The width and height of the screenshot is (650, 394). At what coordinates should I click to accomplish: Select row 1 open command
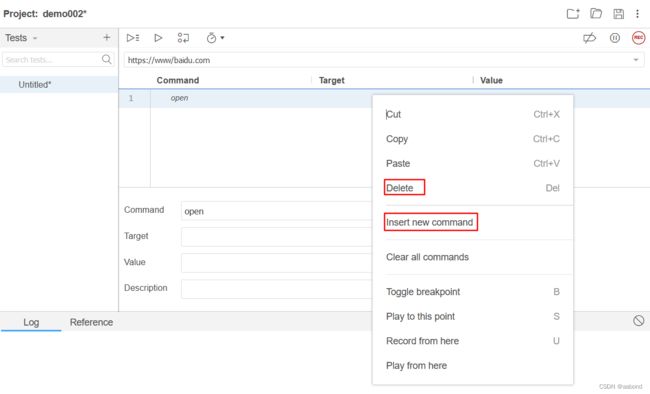point(245,98)
